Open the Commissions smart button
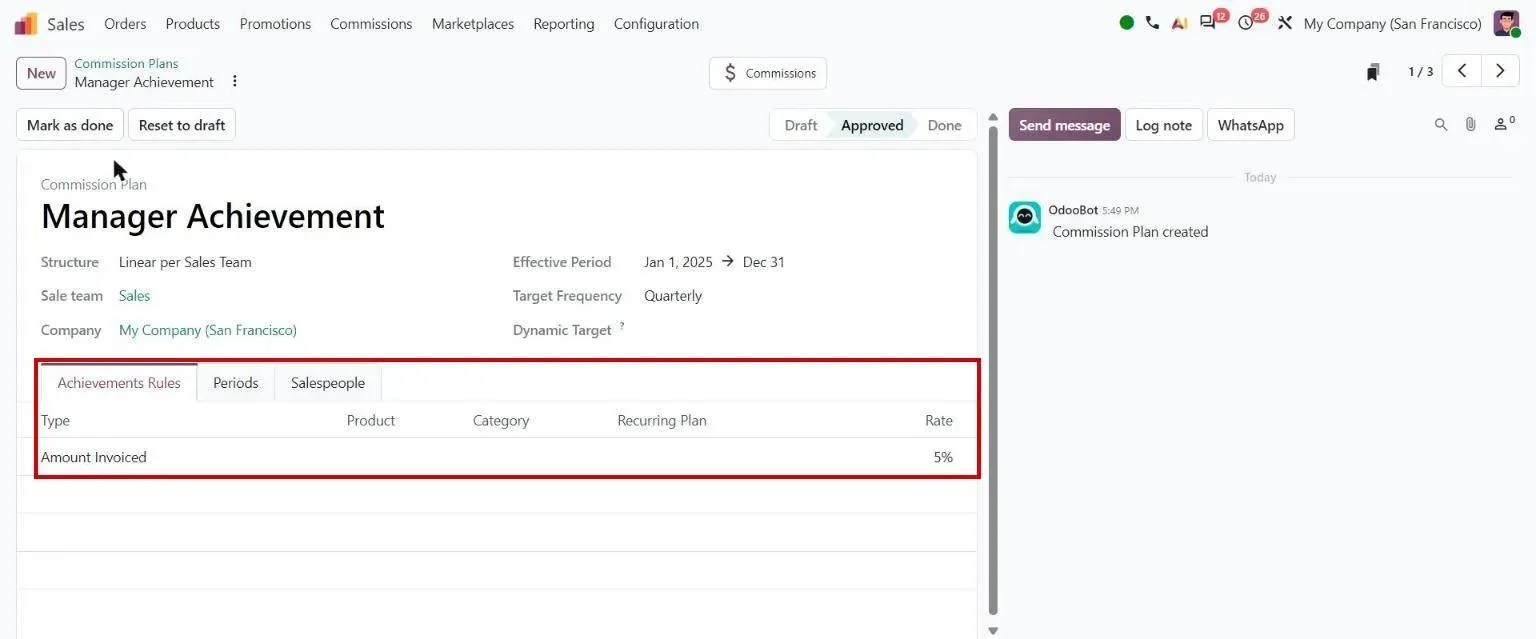Screen dimensions: 1536x639 [768, 73]
